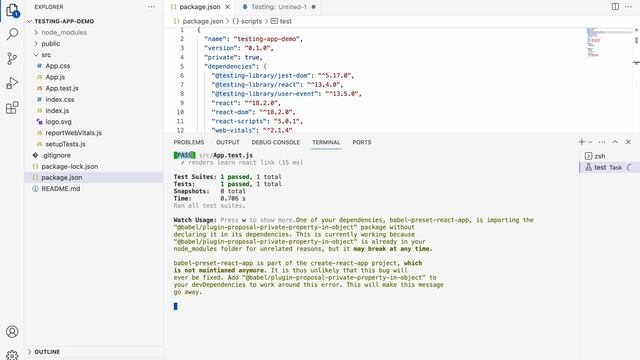Open Explorer more actions ellipsis

tap(151, 7)
